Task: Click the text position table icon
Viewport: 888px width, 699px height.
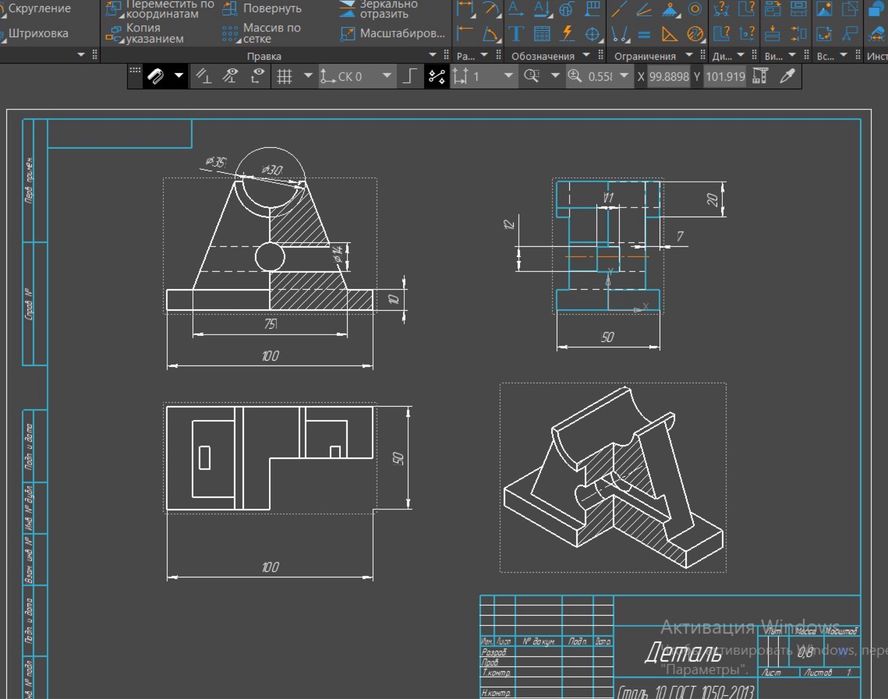Action: [x=593, y=8]
